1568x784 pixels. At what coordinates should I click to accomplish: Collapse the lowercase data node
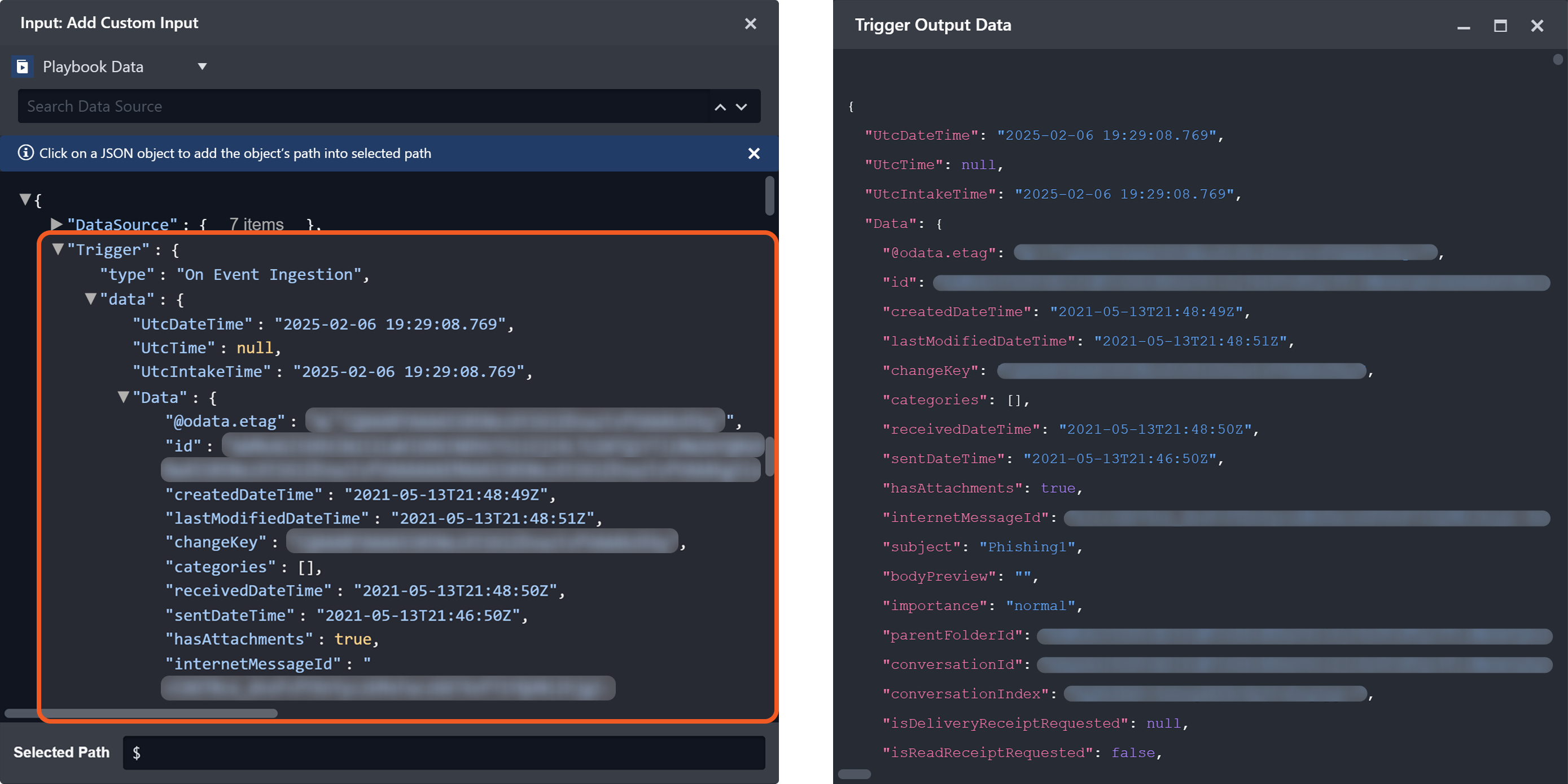coord(91,299)
